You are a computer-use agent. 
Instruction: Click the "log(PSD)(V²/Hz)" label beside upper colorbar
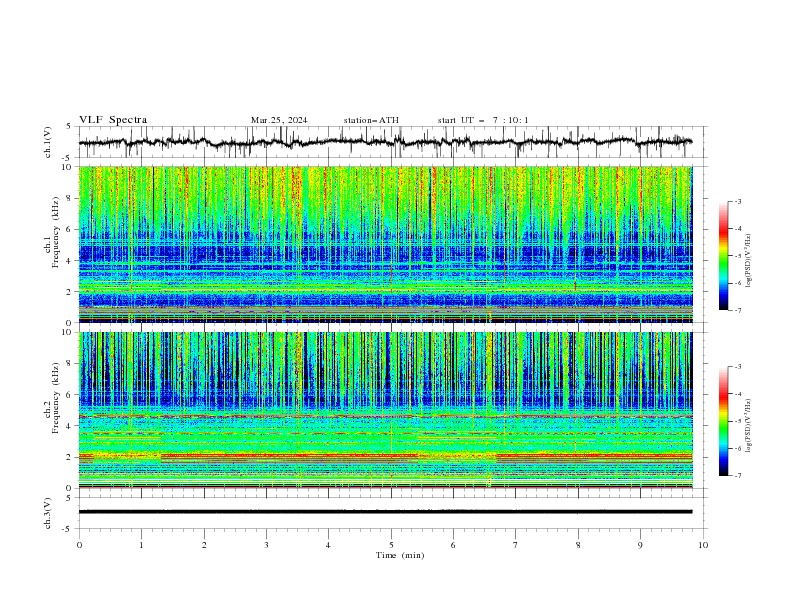[749, 261]
